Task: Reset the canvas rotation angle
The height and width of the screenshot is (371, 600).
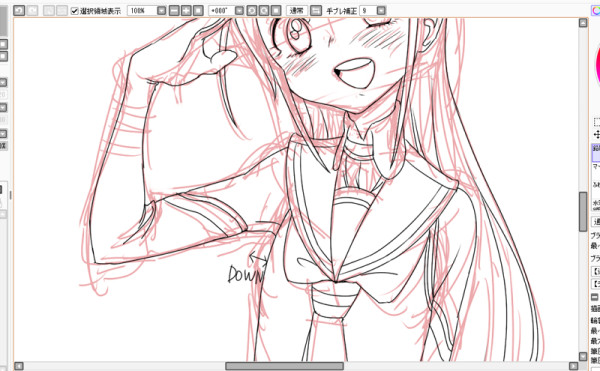Action: click(276, 11)
